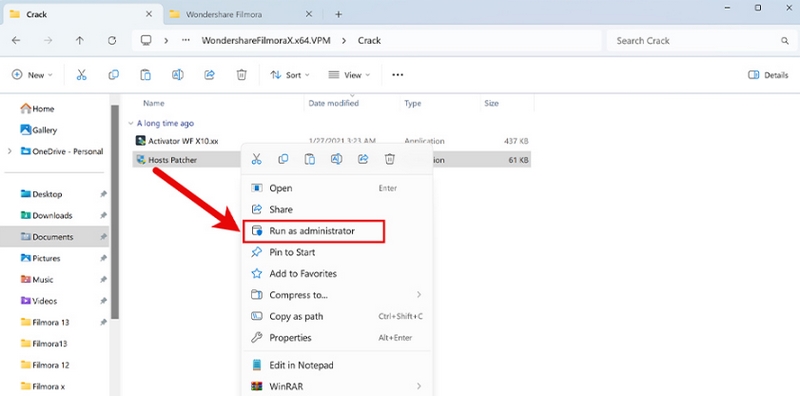Viewport: 800px width, 396px height.
Task: Click the Cut scissors icon in the context menu
Action: click(257, 159)
